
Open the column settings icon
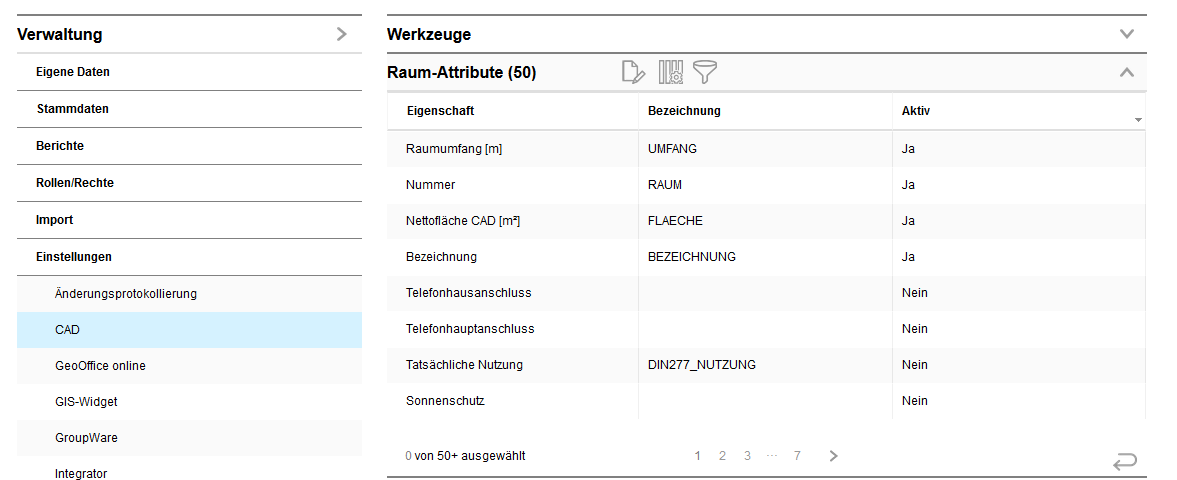670,72
